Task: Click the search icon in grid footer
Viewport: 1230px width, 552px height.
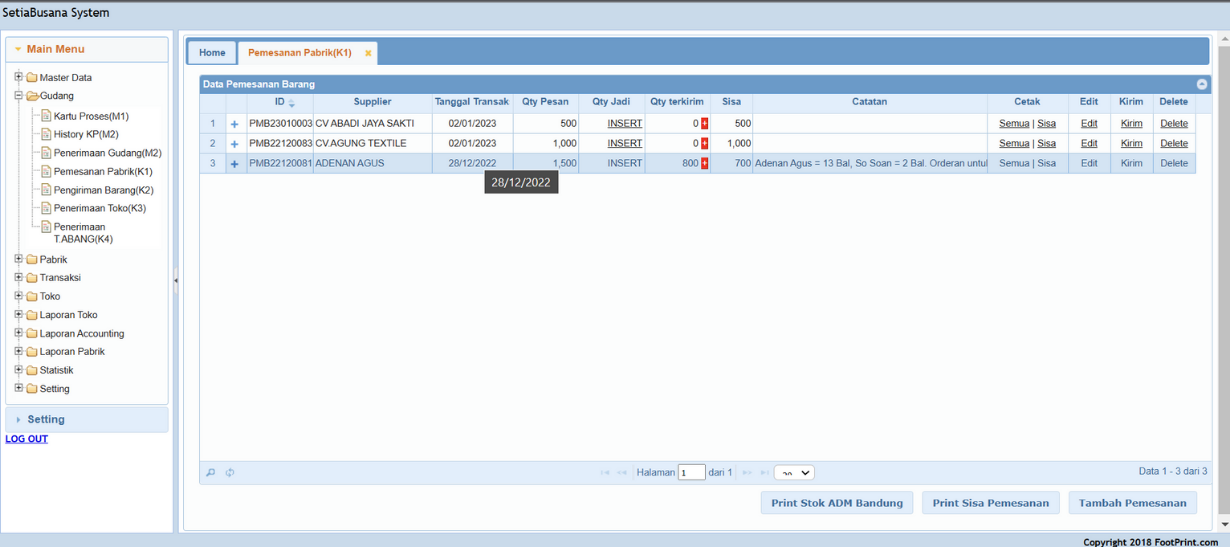Action: point(211,473)
